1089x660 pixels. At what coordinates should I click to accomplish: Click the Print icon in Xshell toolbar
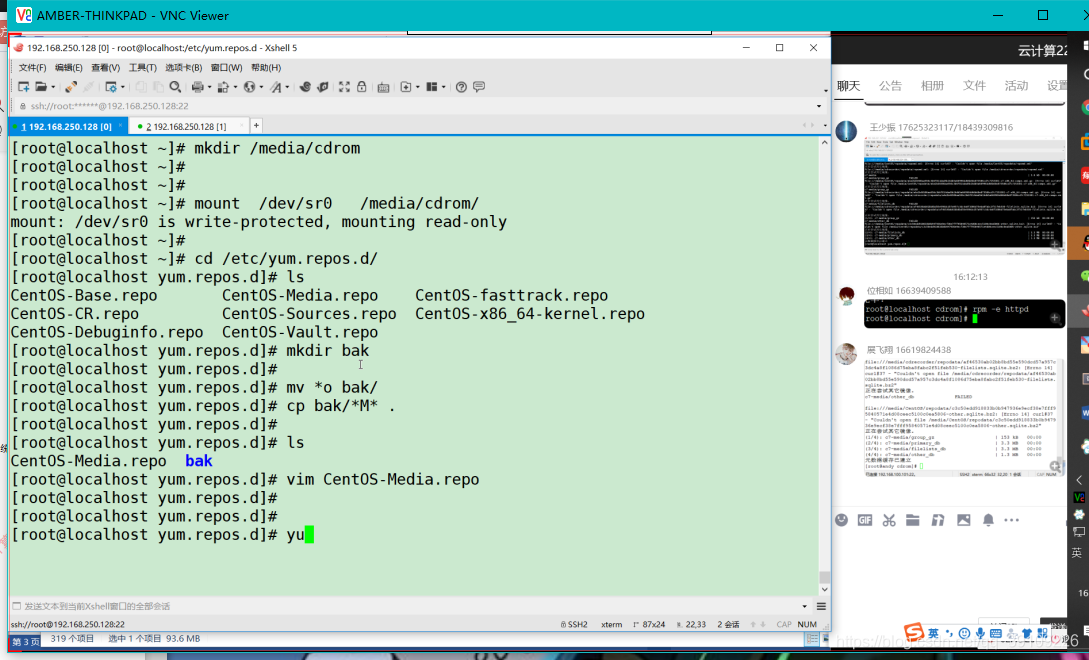pos(198,87)
